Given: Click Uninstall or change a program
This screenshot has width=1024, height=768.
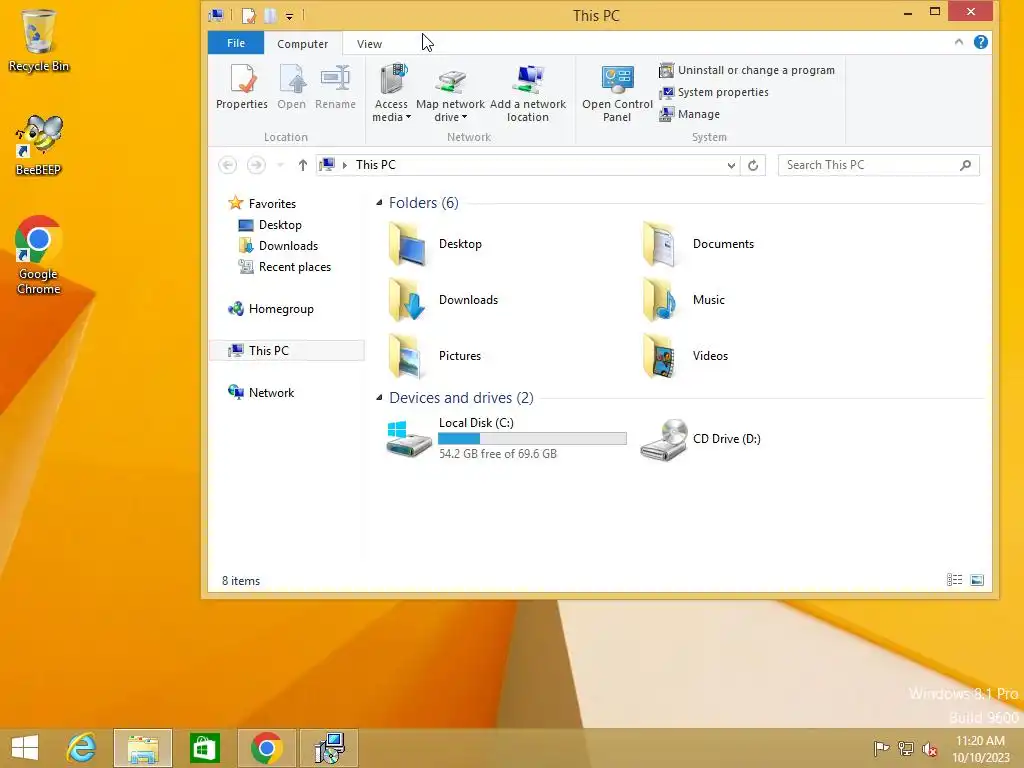Looking at the screenshot, I should pyautogui.click(x=746, y=70).
